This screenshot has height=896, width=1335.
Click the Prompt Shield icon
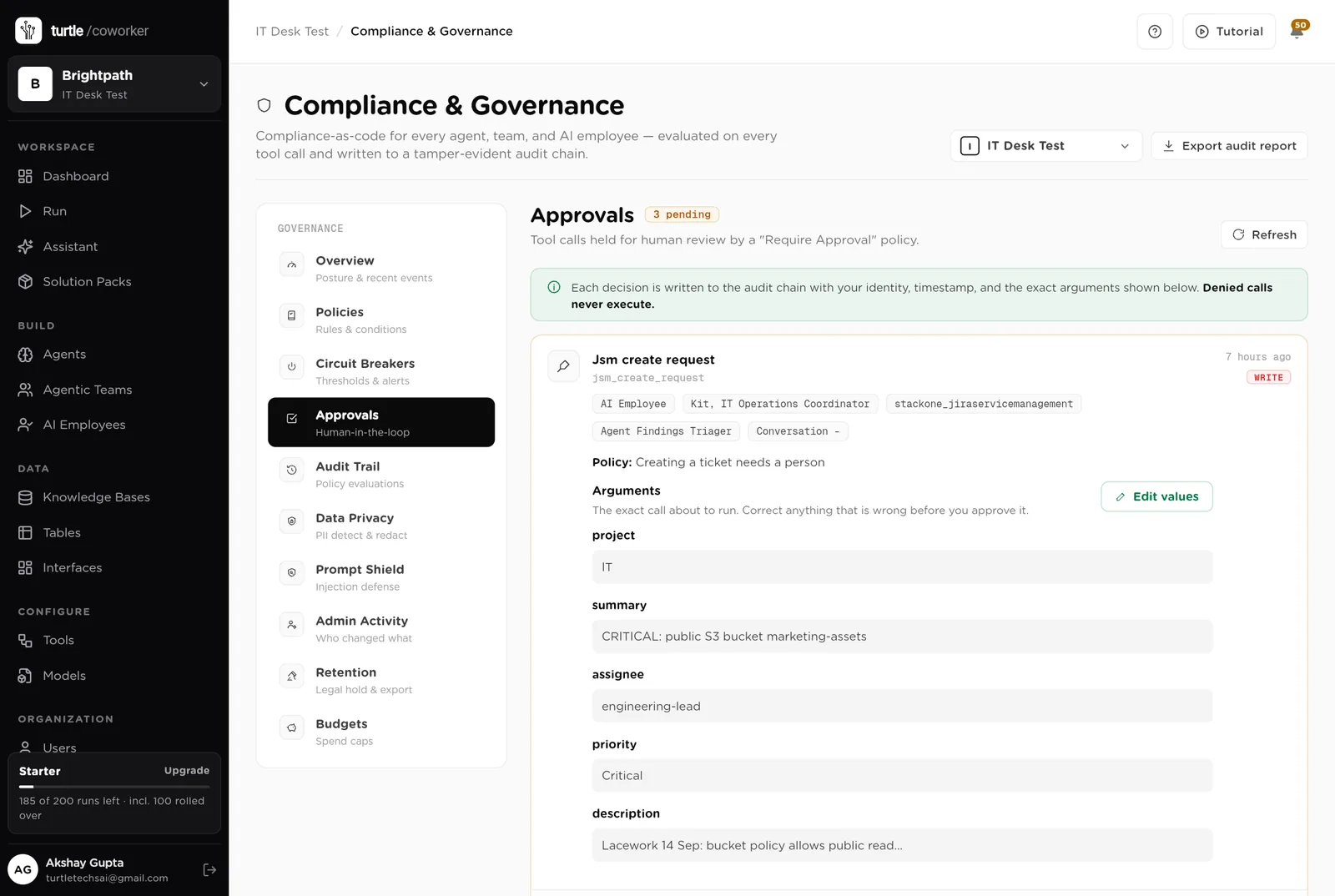tap(291, 573)
